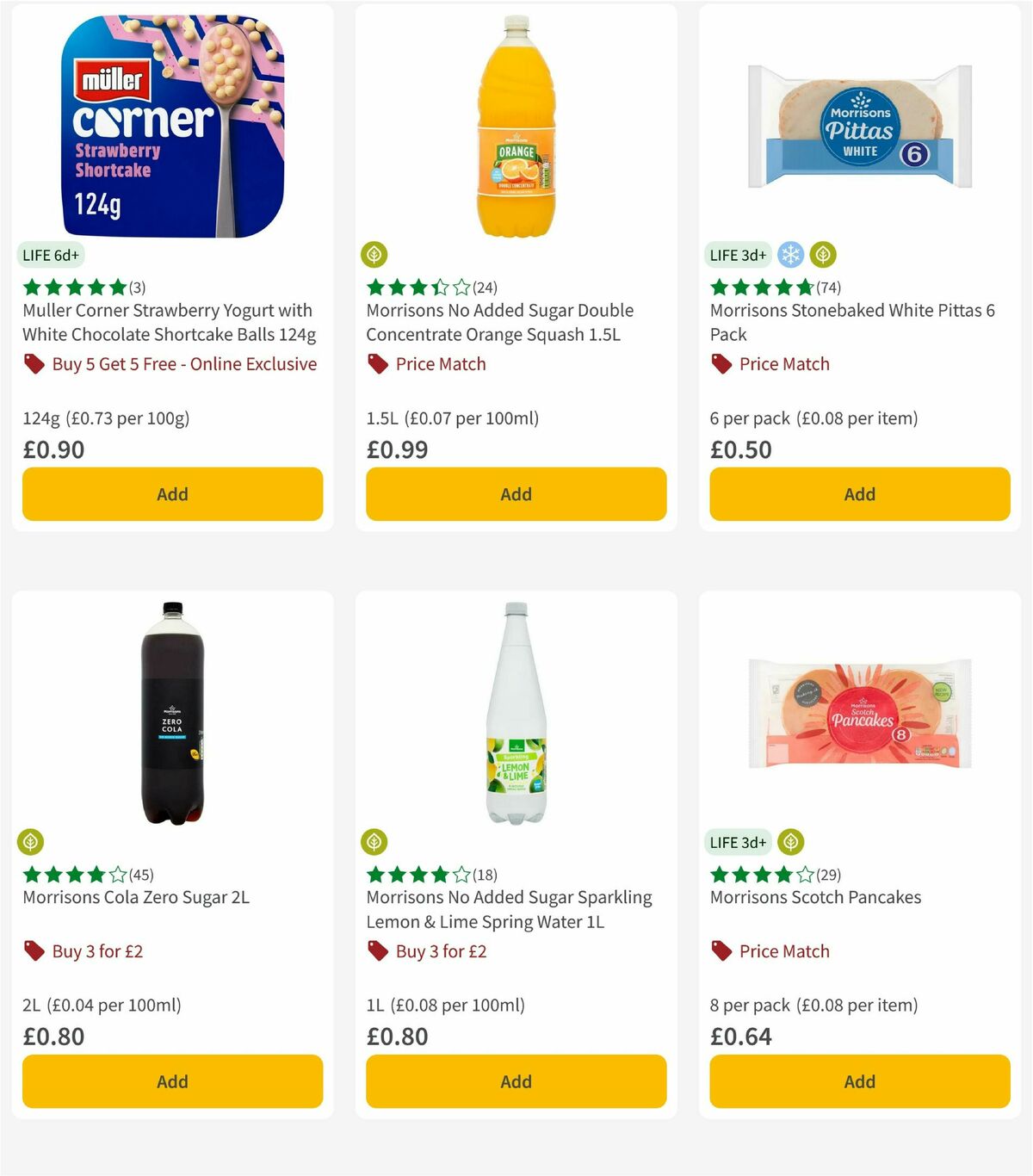Add sparkling lemon and lime water to basket
Viewport: 1033px width, 1176px height.
(516, 1081)
